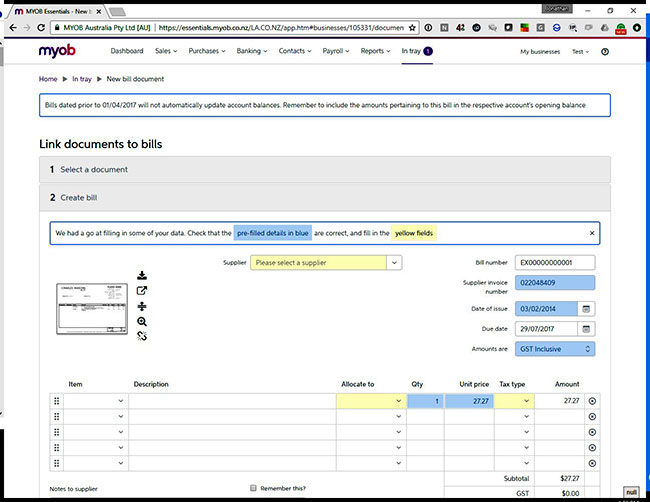Open the Reports menu
The height and width of the screenshot is (502, 650).
tap(375, 51)
